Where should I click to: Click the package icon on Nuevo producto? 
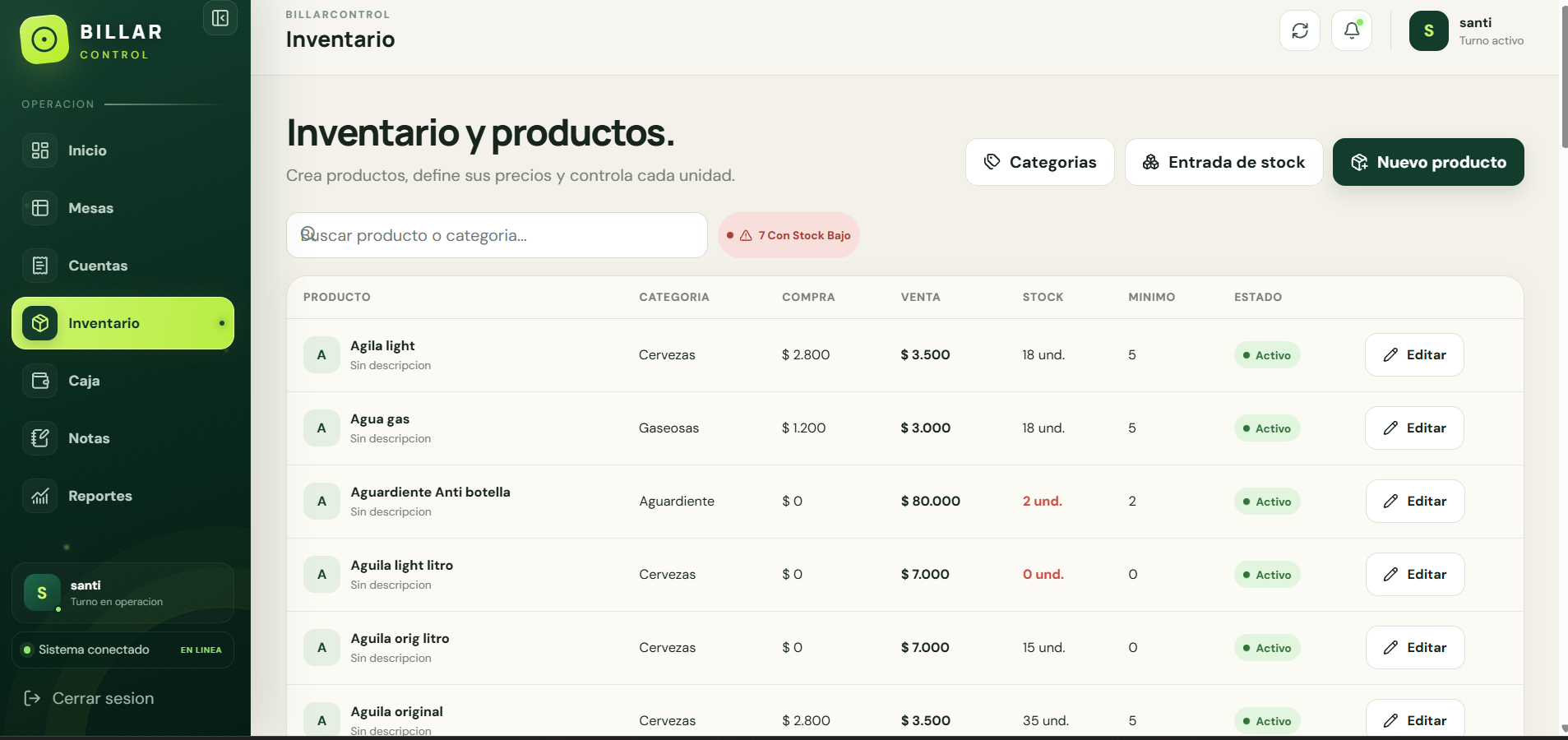(1359, 162)
